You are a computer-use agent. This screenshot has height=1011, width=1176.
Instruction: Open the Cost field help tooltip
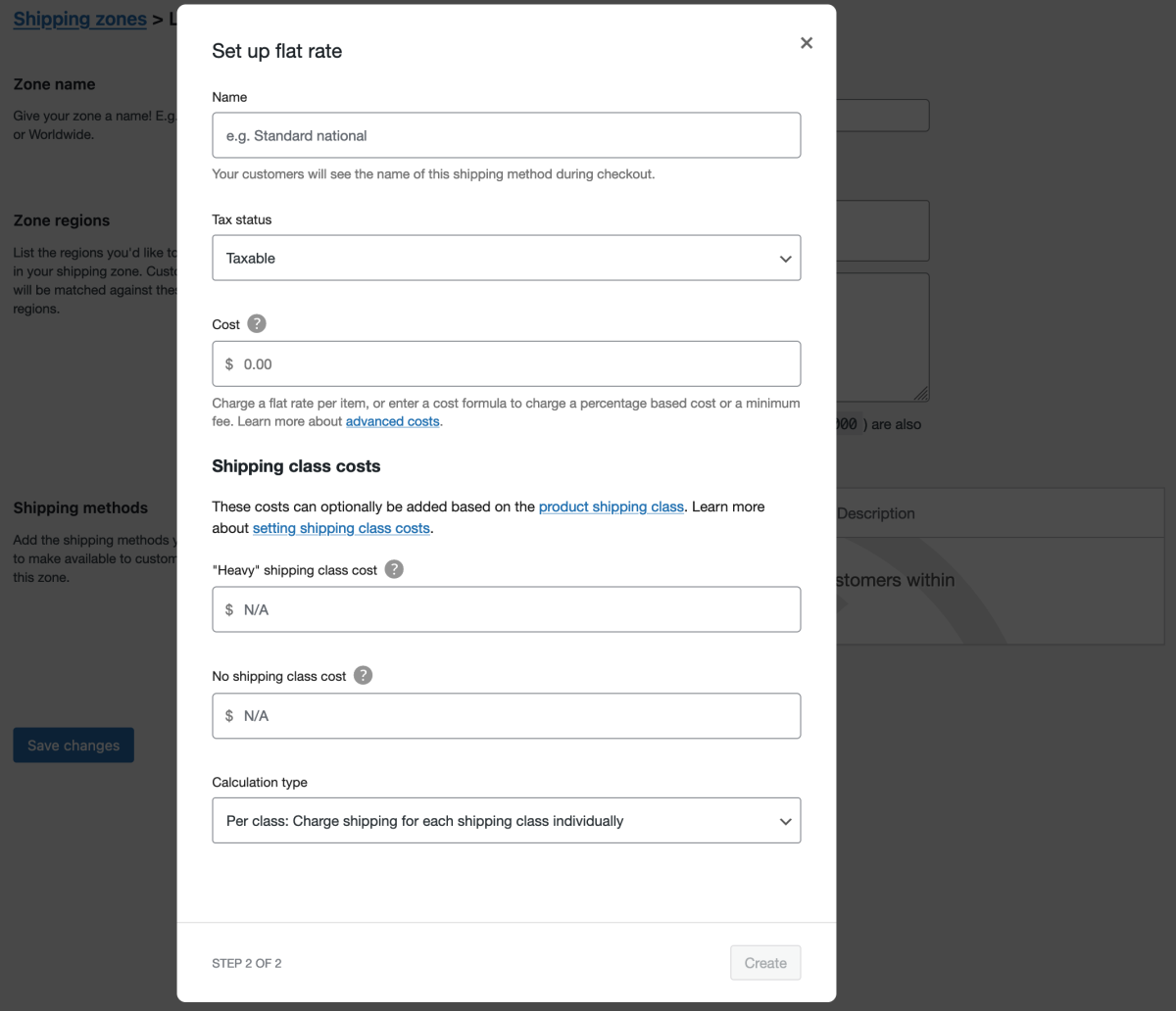(255, 323)
